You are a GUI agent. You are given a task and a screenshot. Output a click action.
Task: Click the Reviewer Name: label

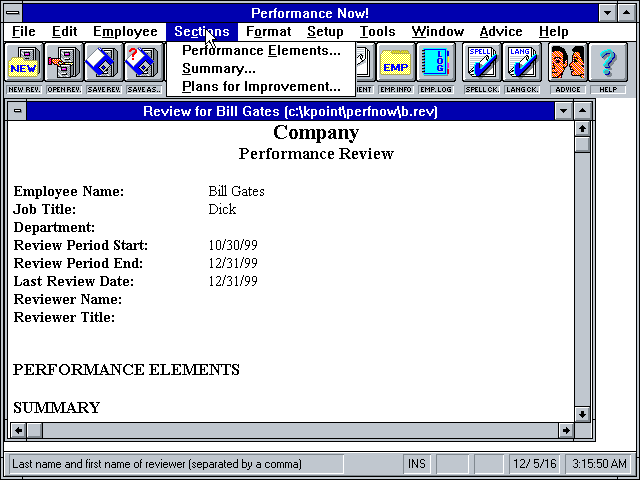coord(68,299)
